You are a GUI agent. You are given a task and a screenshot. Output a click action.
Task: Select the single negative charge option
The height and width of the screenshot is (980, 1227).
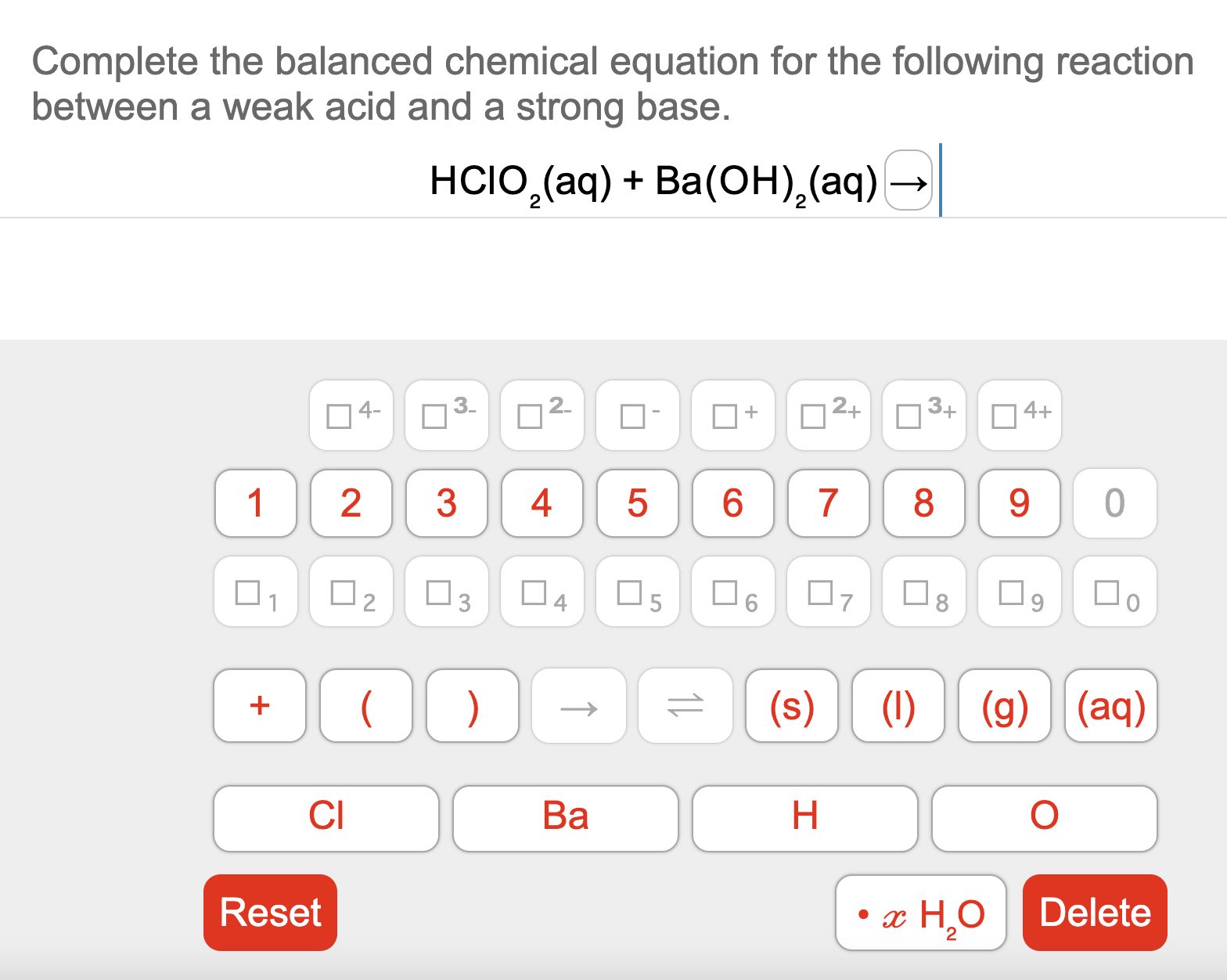coord(637,416)
